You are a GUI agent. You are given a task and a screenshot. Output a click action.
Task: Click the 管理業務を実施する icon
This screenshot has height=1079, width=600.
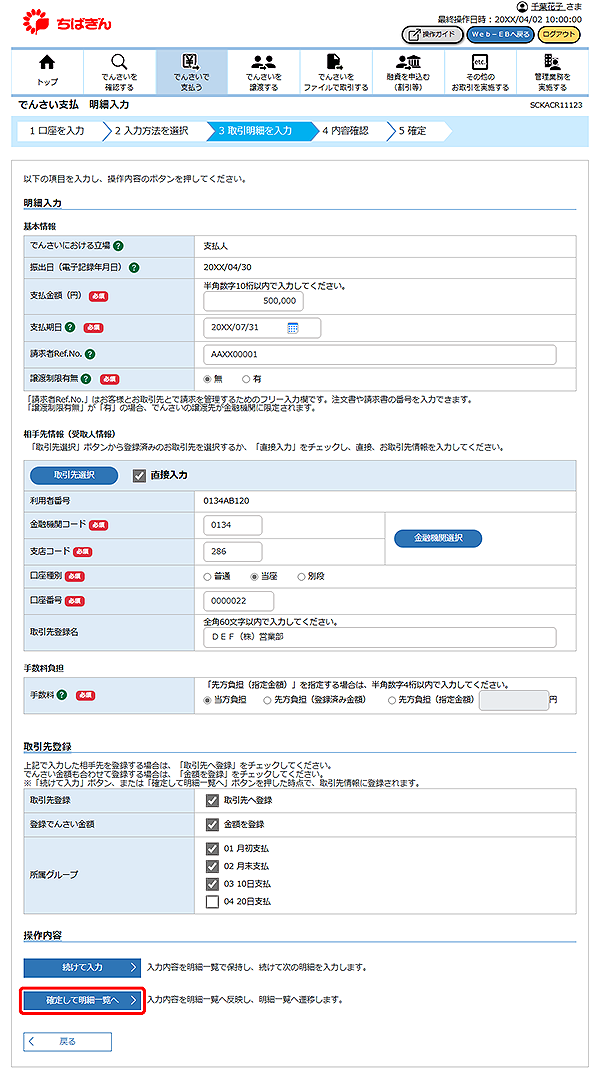point(551,64)
